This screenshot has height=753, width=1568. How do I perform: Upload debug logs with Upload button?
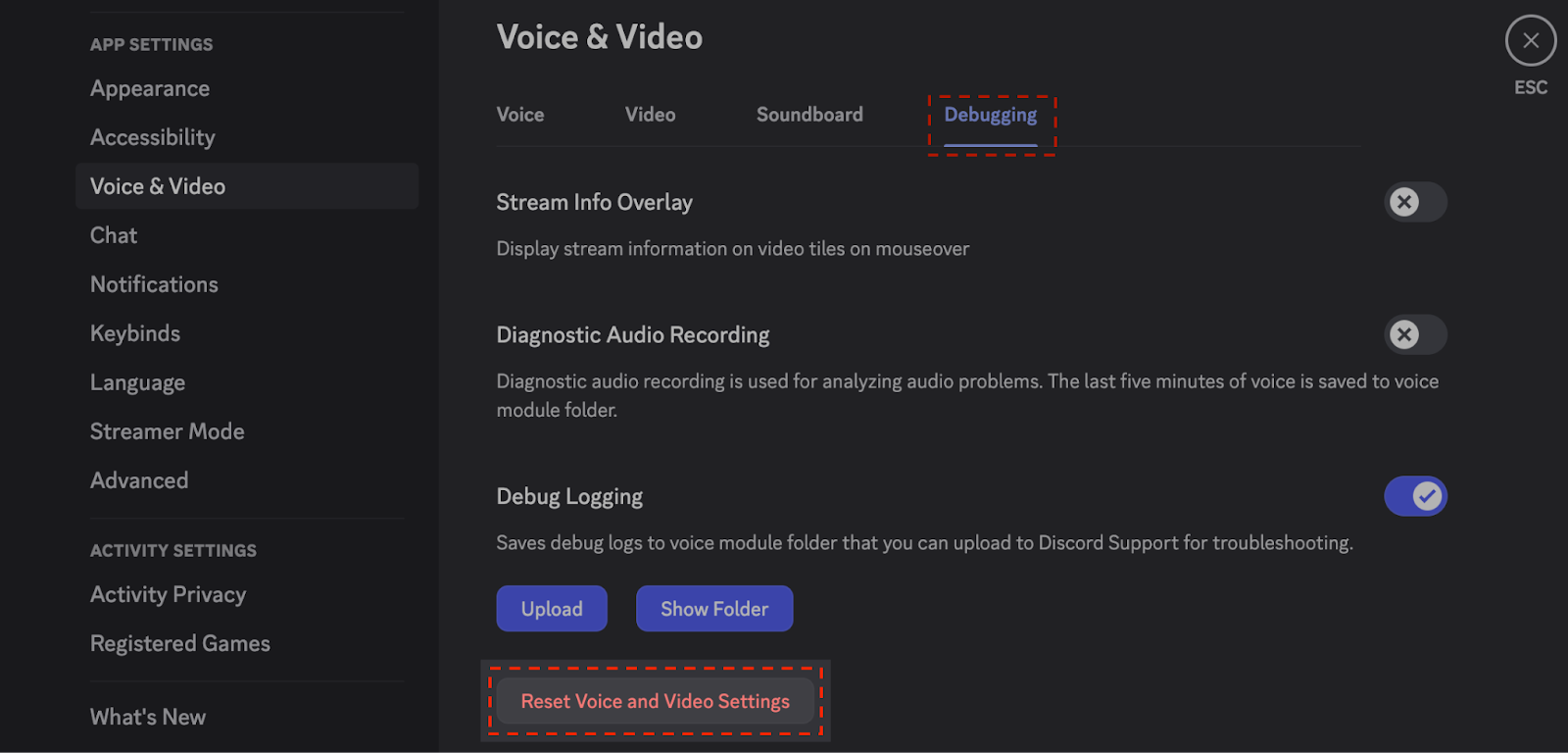552,609
